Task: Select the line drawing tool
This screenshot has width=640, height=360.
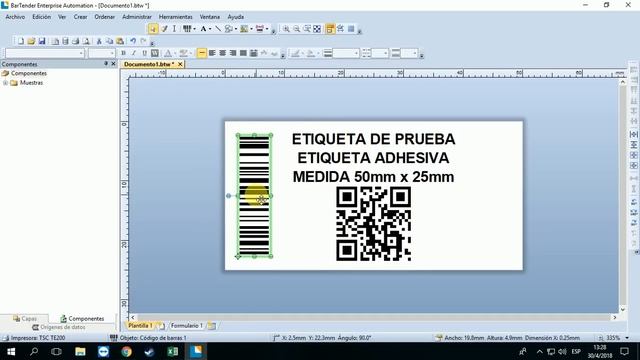Action: [x=218, y=29]
